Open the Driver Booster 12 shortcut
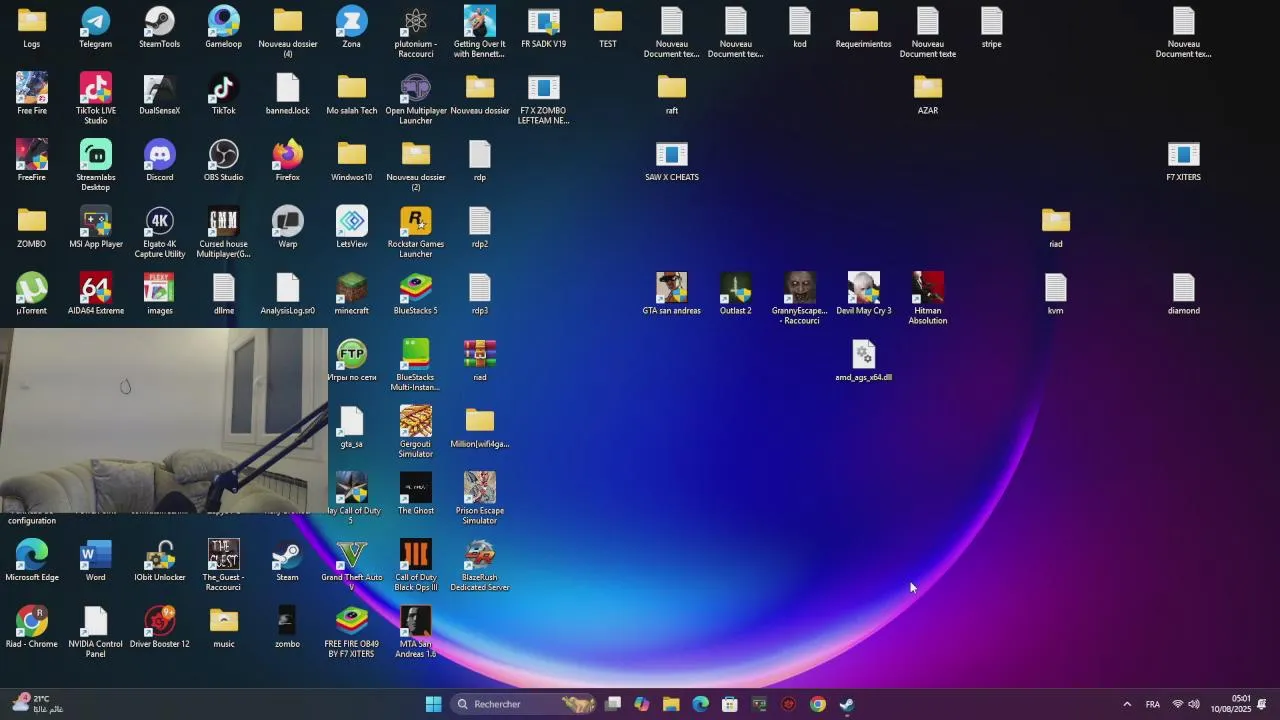This screenshot has height=720, width=1280. 160,628
